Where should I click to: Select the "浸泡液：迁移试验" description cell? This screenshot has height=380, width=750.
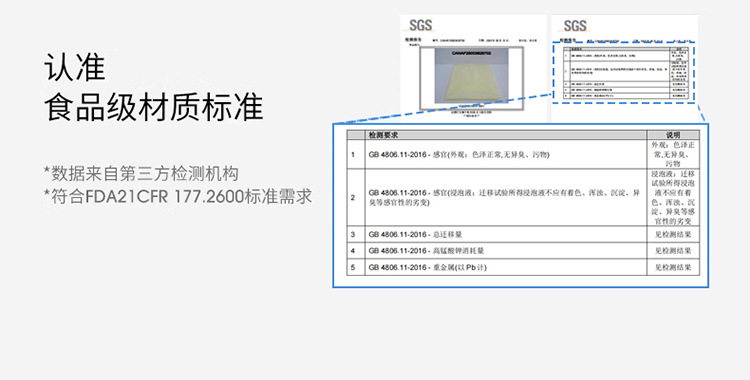point(673,197)
